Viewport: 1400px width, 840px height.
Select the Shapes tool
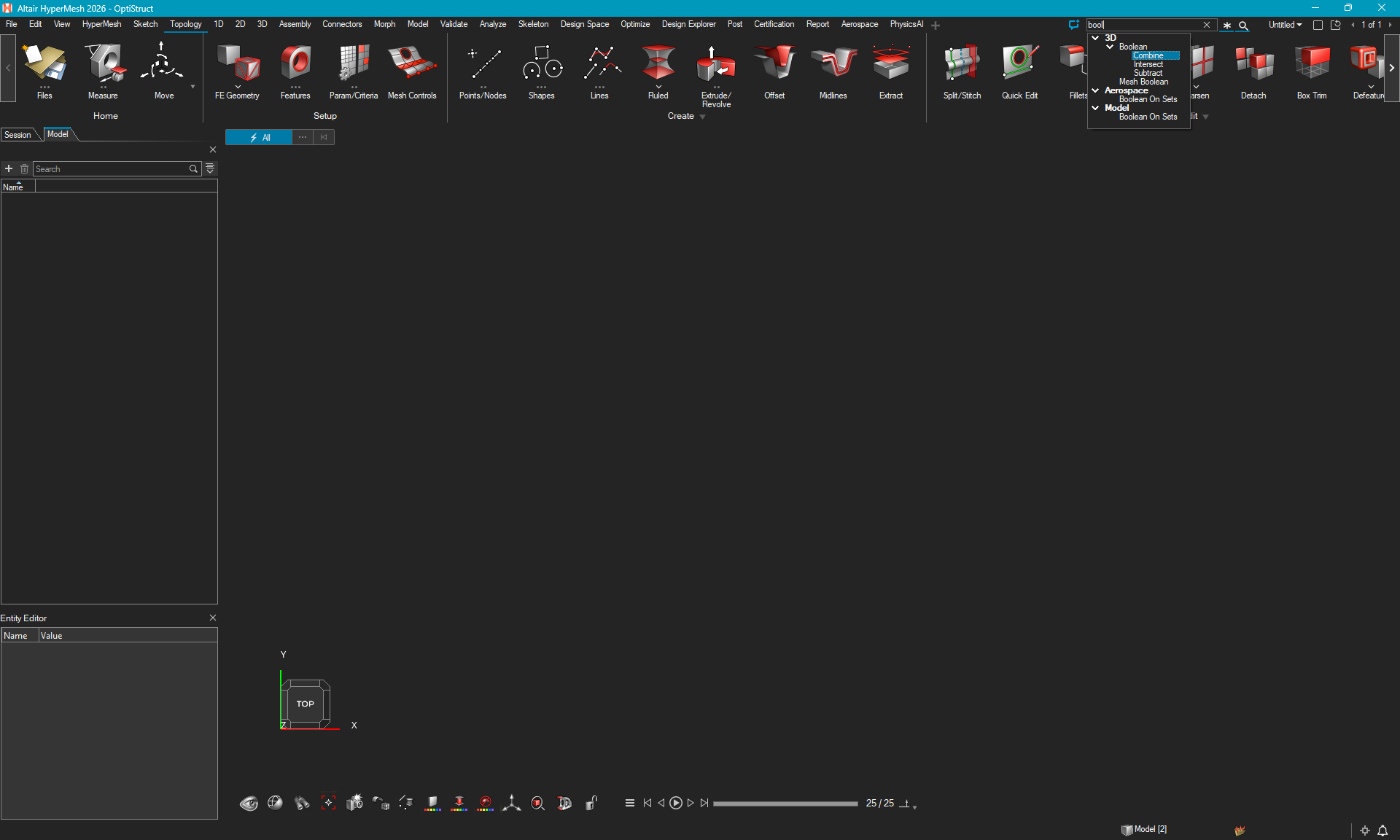click(542, 71)
